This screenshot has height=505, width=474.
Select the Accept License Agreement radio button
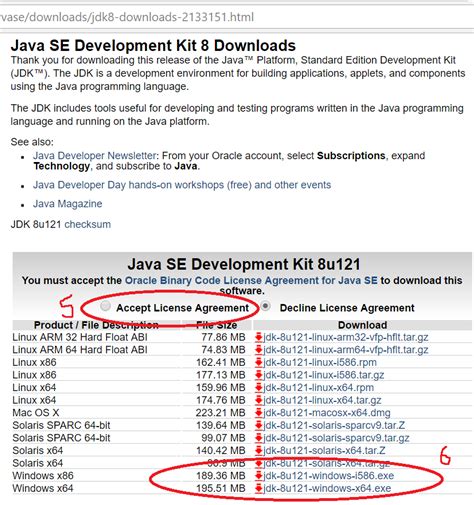pyautogui.click(x=105, y=306)
